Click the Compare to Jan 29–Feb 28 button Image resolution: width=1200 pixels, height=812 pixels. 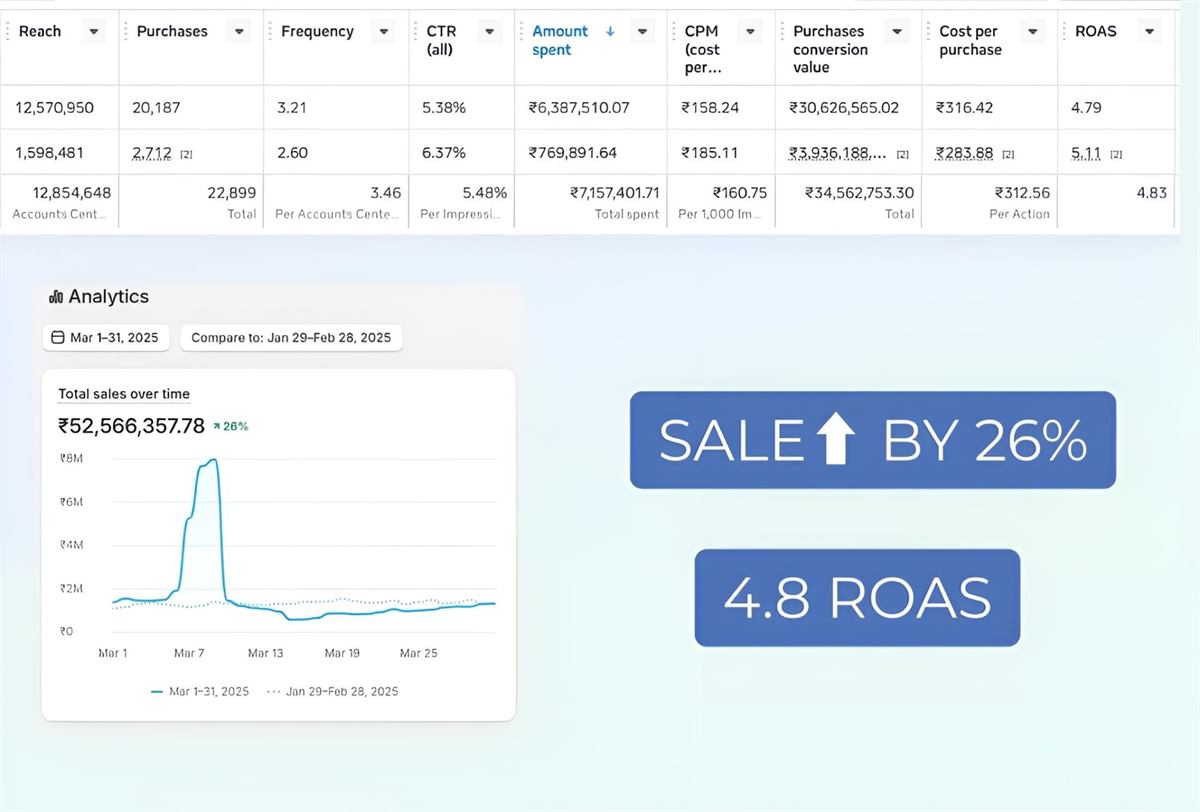point(291,338)
